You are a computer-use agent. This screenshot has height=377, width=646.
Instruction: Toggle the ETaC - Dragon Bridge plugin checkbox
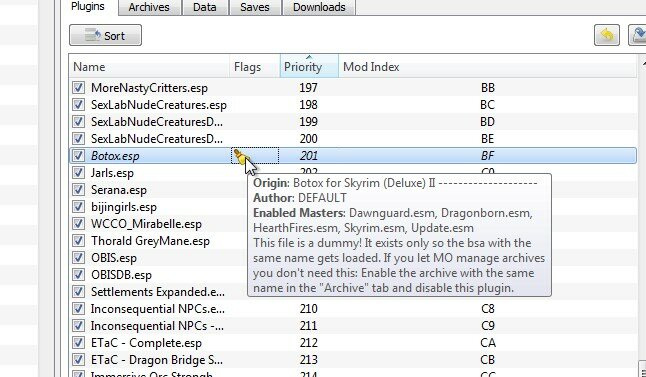[78, 360]
